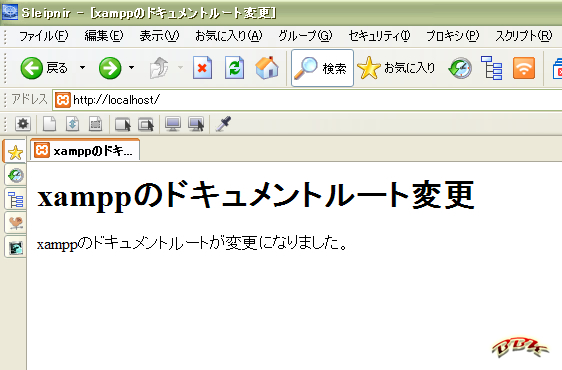The width and height of the screenshot is (562, 370).
Task: Open the プロキシ(P) menu
Action: coord(452,36)
